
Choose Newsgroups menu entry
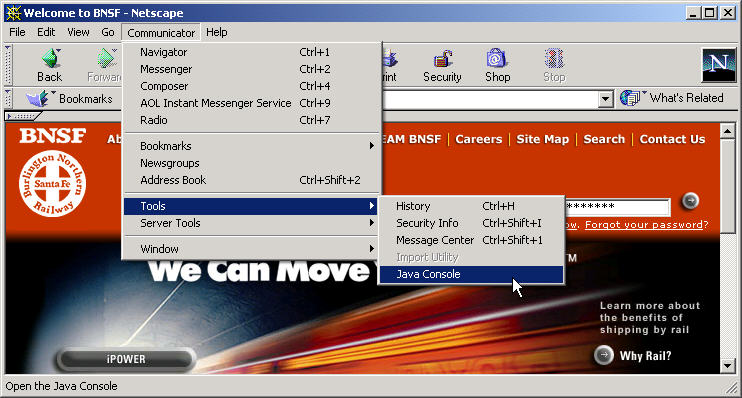click(x=251, y=163)
